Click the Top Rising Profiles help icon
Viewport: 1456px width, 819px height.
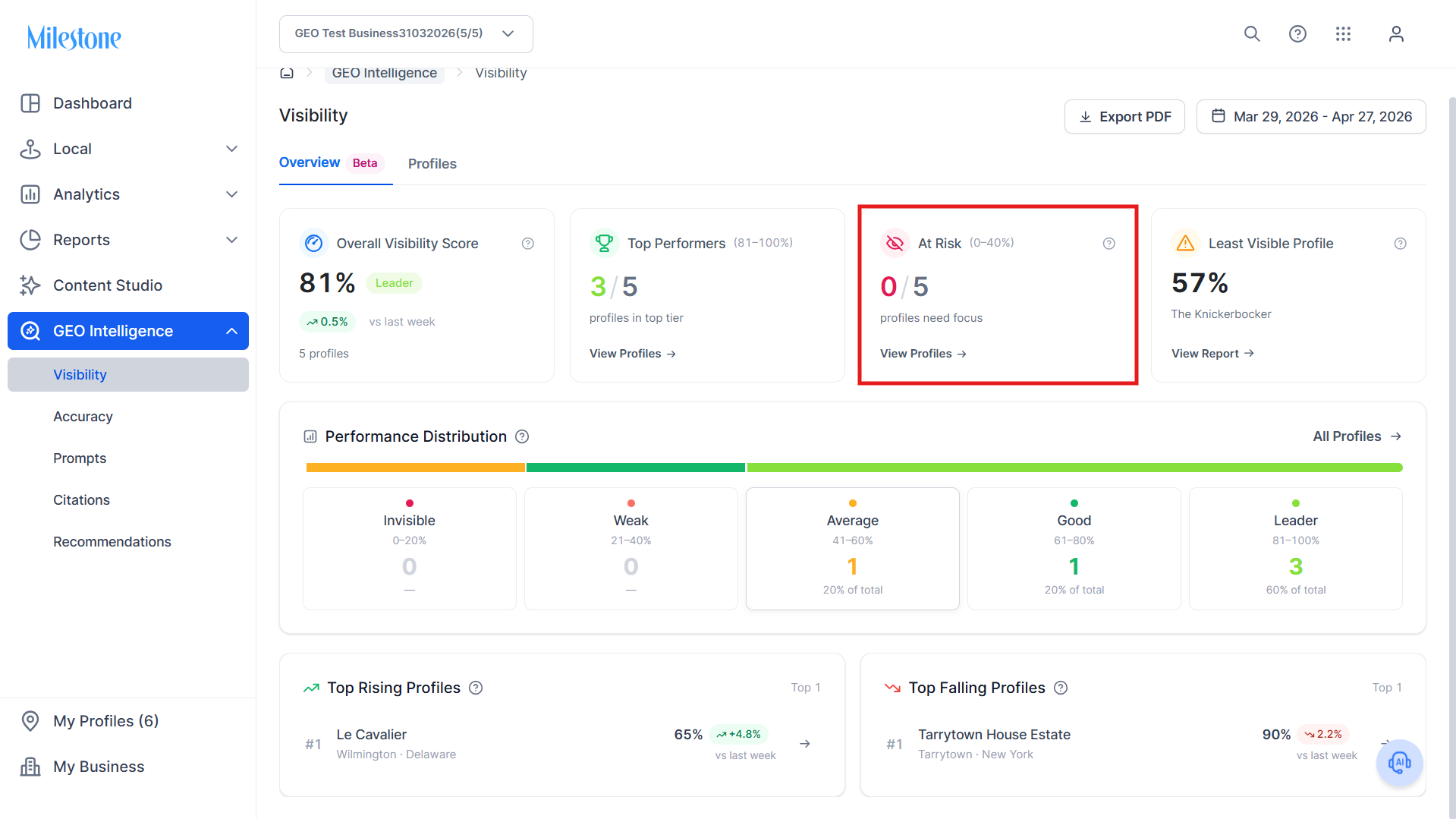coord(476,688)
